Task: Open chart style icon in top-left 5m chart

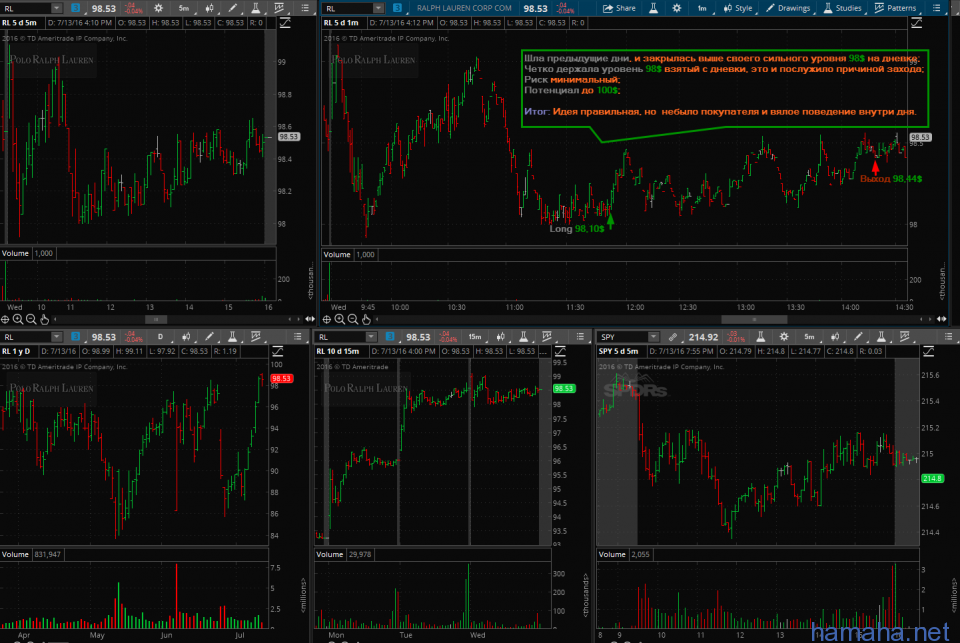Action: point(209,8)
